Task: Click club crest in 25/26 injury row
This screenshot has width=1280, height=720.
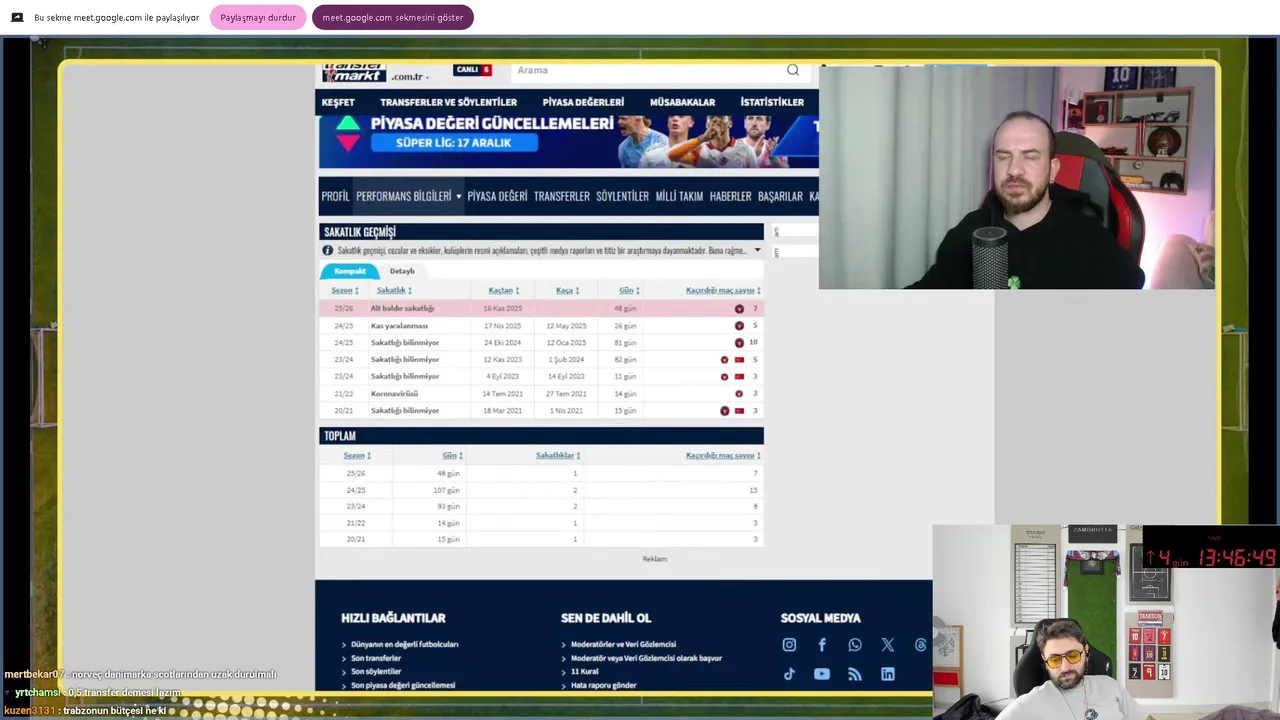Action: tap(739, 309)
